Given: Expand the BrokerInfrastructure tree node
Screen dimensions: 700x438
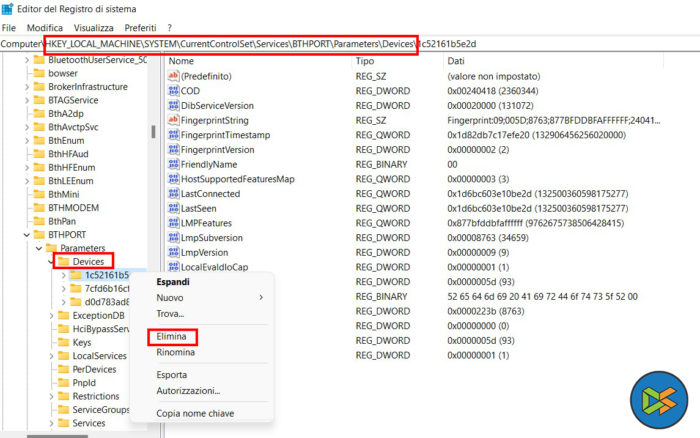Looking at the screenshot, I should tap(27, 87).
